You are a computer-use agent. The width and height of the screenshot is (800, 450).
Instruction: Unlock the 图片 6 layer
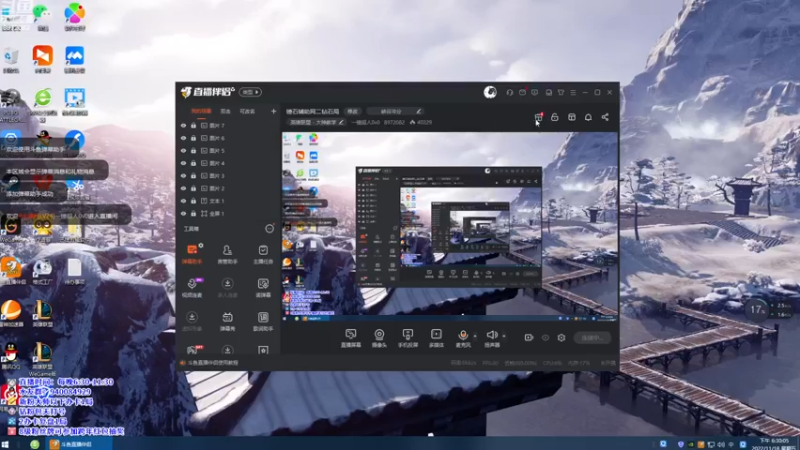pos(193,138)
